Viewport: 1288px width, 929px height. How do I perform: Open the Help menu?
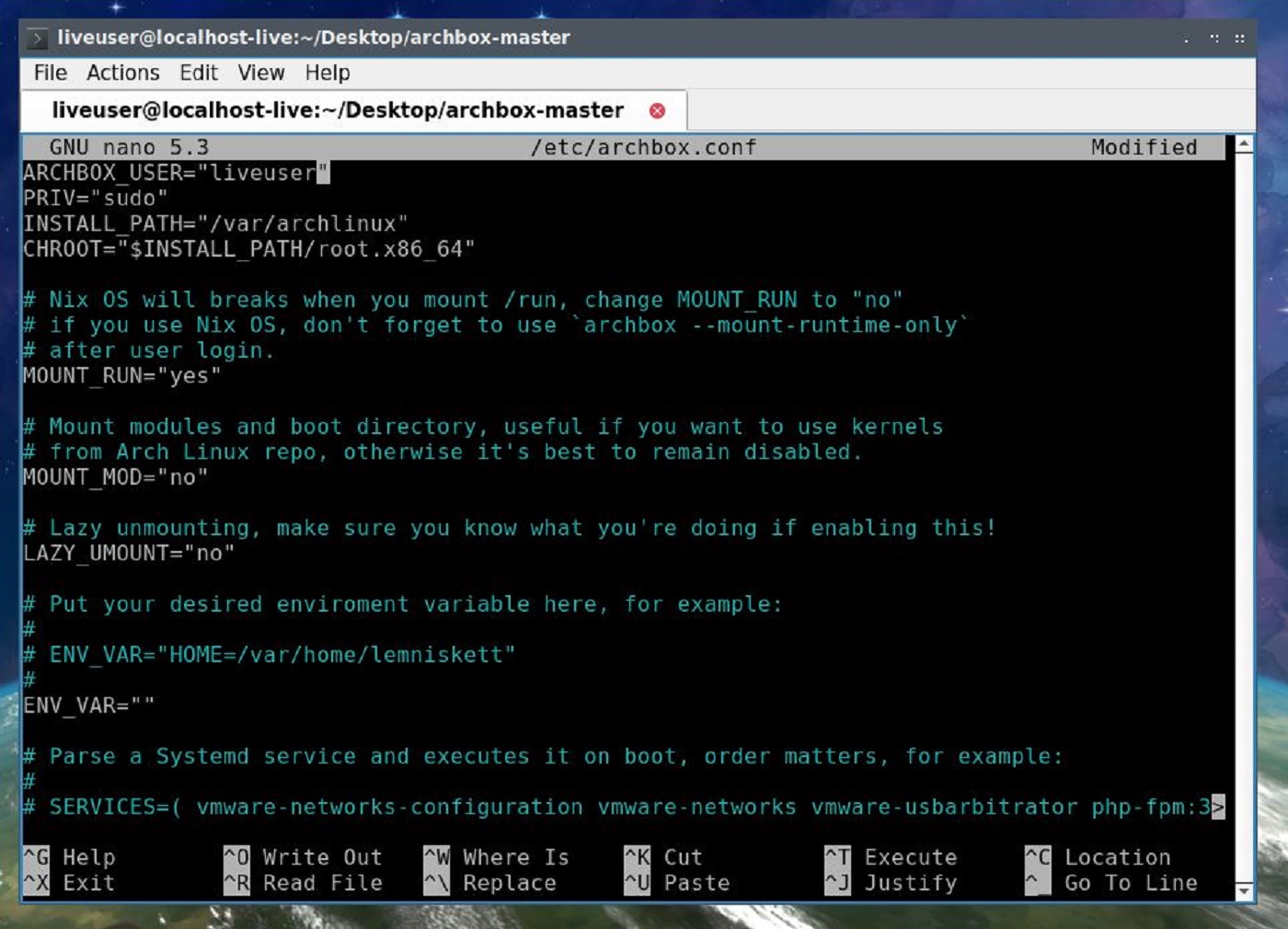pos(328,73)
